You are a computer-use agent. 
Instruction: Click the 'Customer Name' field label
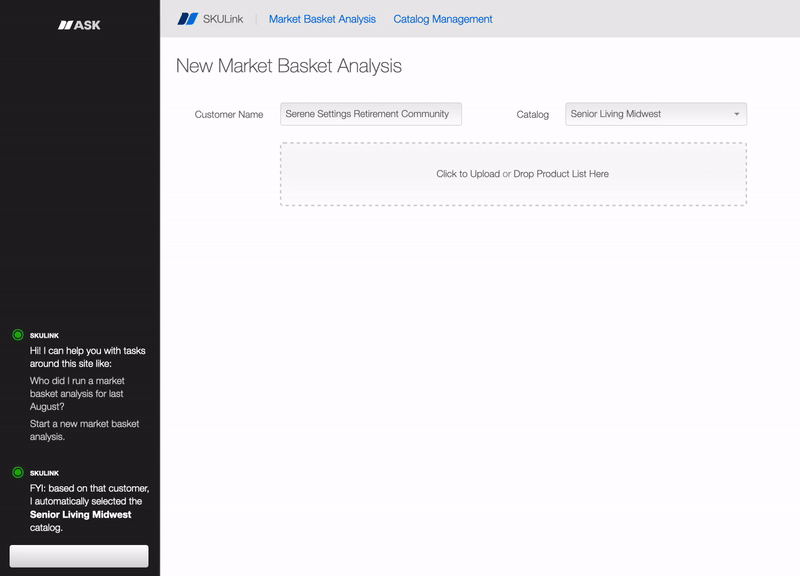click(x=229, y=115)
